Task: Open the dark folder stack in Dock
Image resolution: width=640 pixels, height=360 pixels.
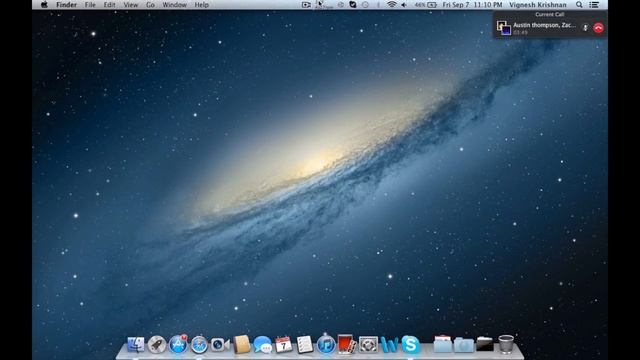Action: click(x=485, y=344)
